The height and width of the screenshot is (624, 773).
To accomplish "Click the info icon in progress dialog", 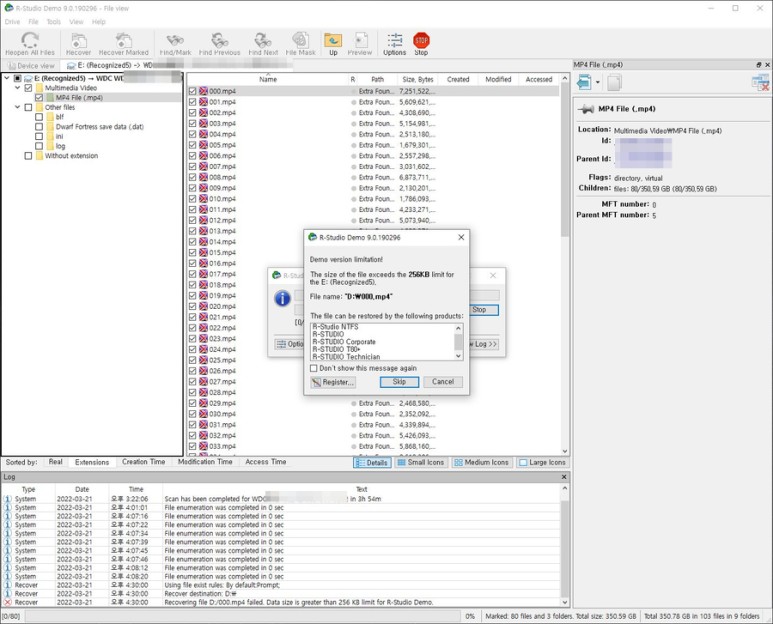I will click(x=282, y=299).
